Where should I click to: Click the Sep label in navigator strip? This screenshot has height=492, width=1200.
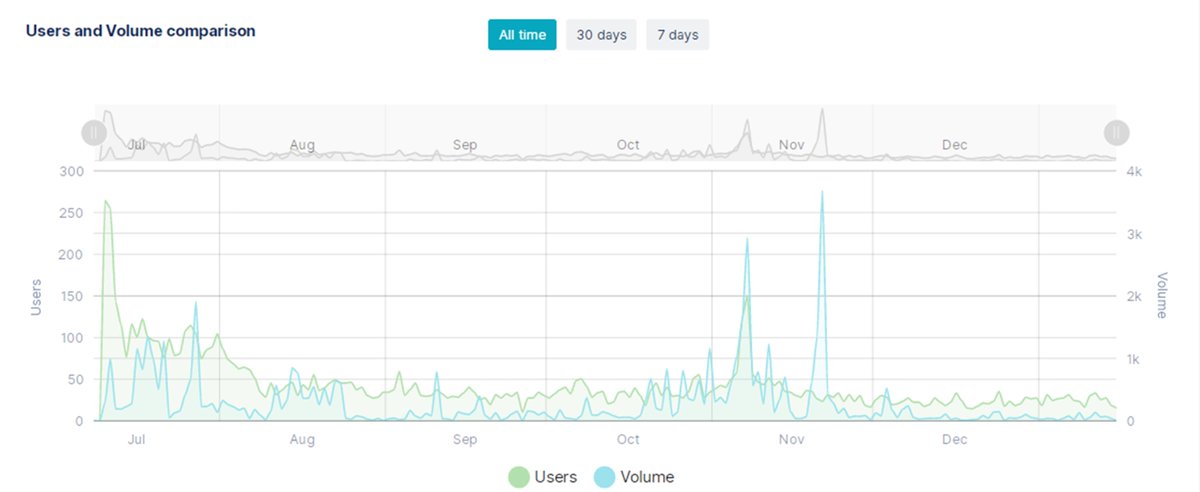[x=465, y=145]
